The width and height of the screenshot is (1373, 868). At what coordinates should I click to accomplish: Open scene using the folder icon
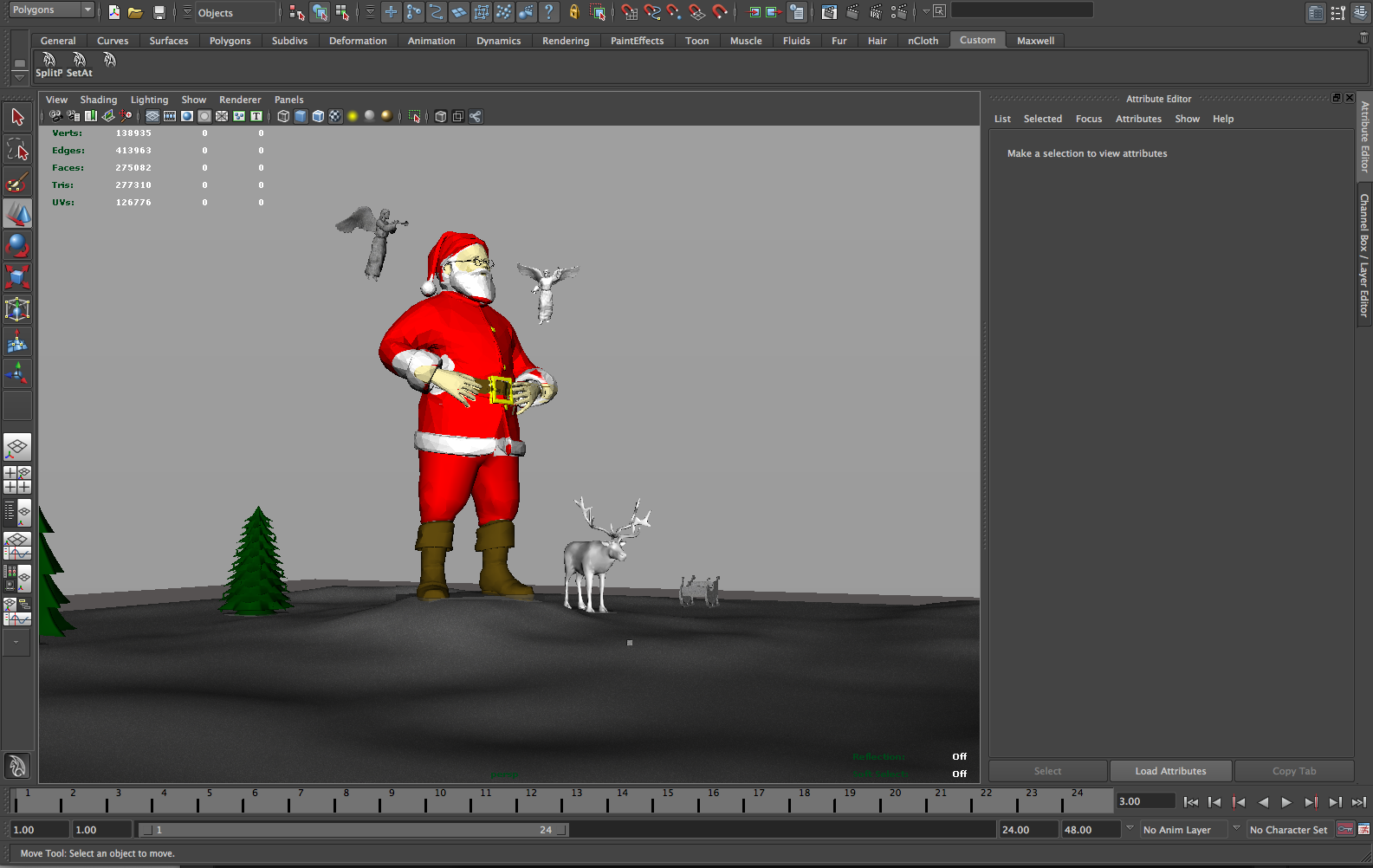tap(135, 12)
